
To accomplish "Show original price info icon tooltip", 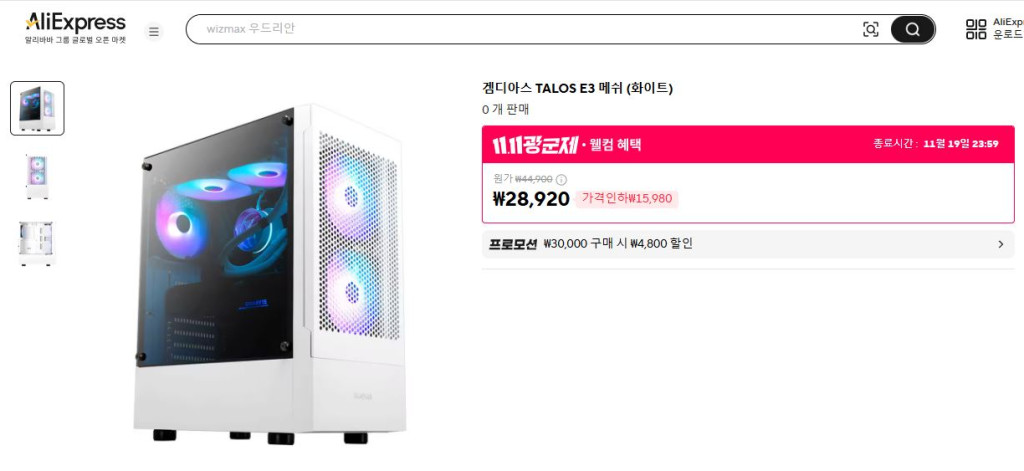I will point(561,180).
